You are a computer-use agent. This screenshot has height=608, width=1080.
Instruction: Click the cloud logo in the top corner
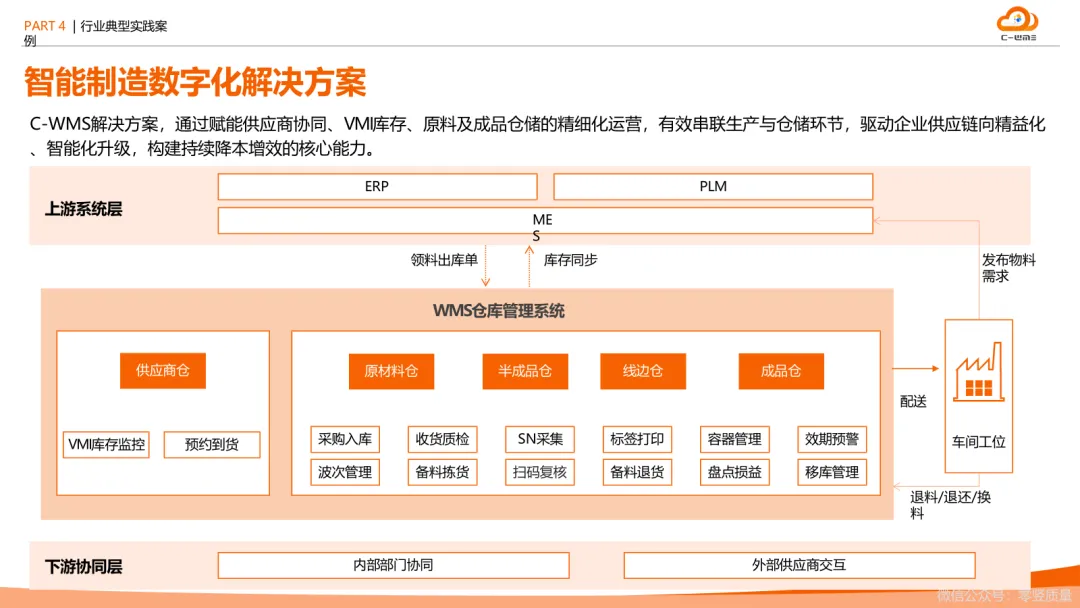click(x=1018, y=24)
